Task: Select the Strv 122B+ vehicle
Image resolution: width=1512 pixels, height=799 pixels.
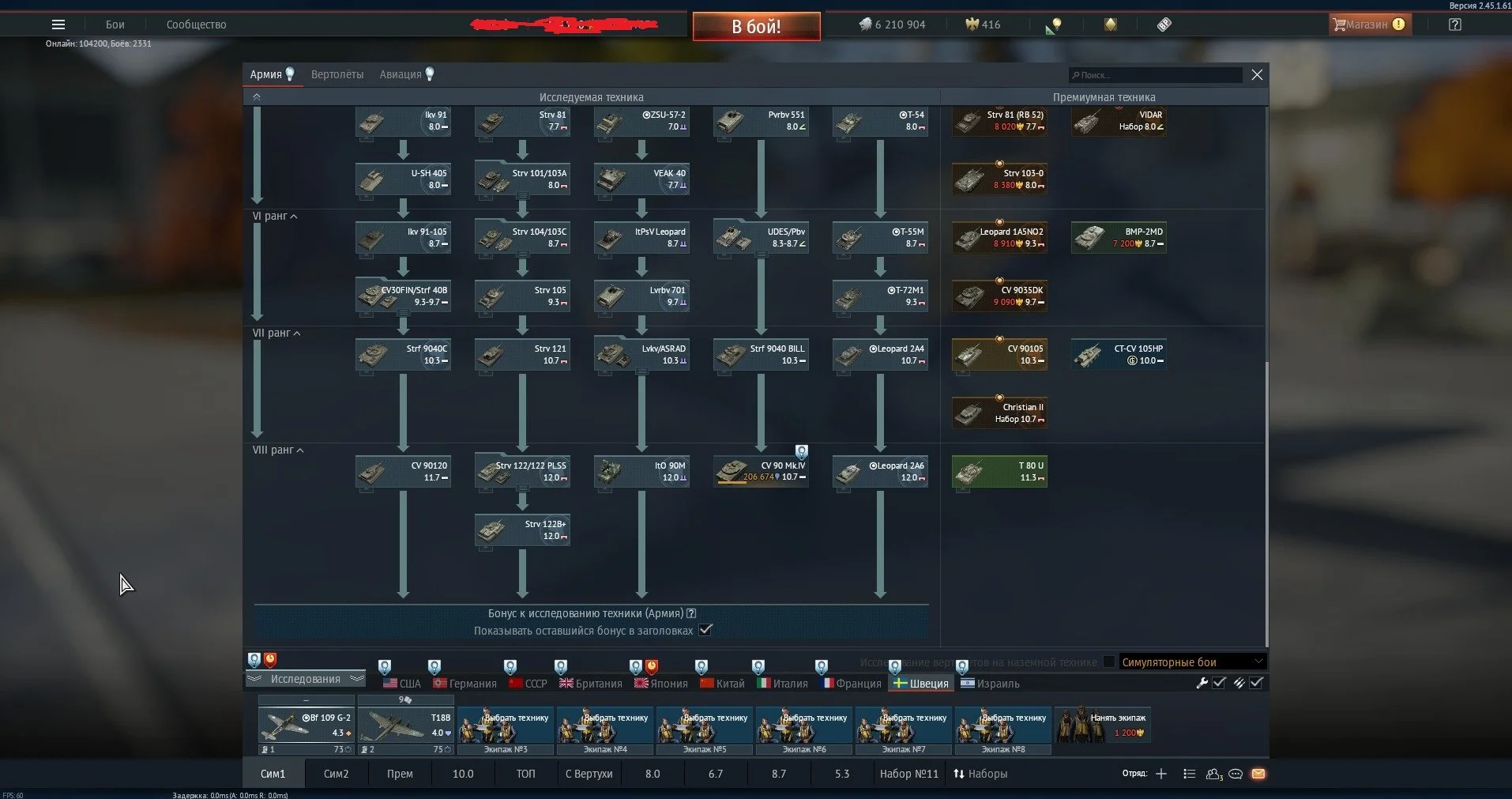Action: [522, 530]
